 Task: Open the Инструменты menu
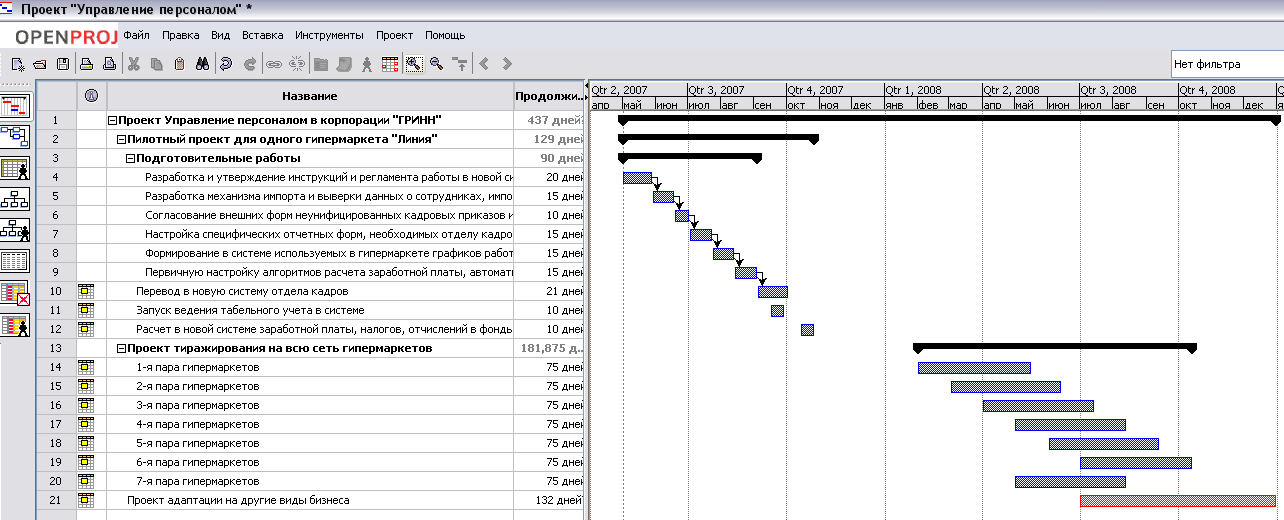pos(330,35)
